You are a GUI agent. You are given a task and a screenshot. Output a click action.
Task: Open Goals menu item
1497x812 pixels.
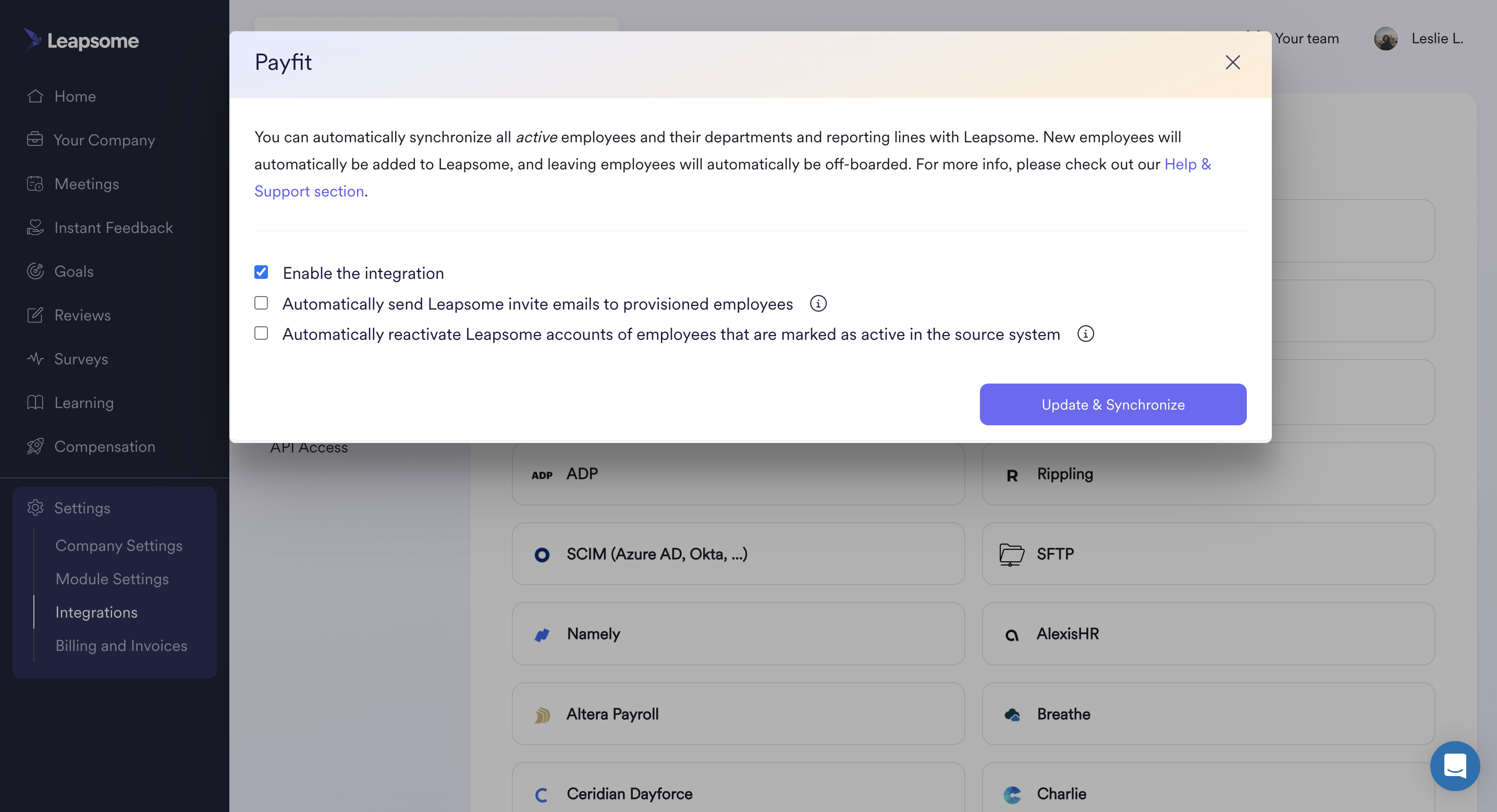pos(74,272)
